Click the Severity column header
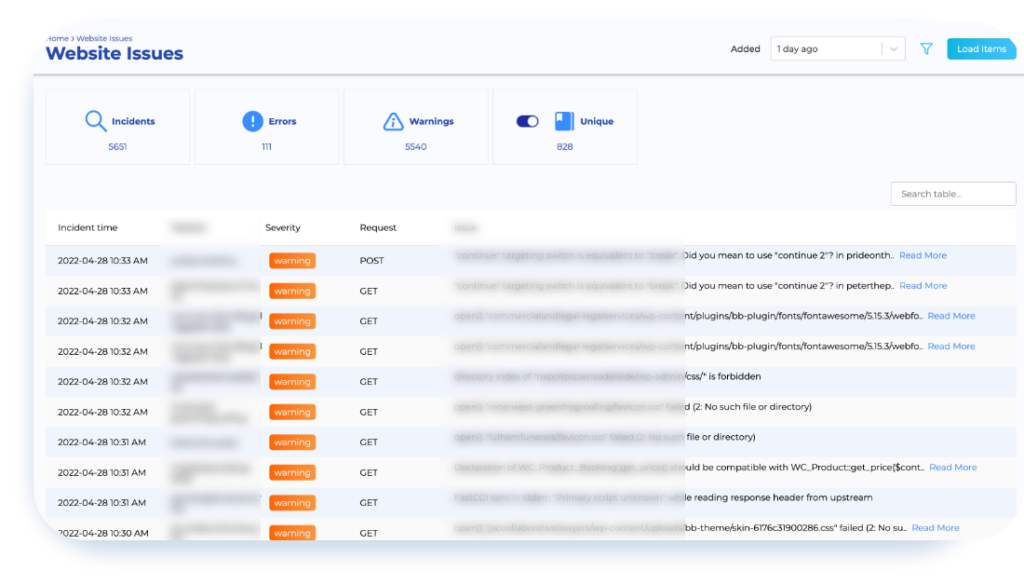The image size is (1024, 585). [x=283, y=227]
